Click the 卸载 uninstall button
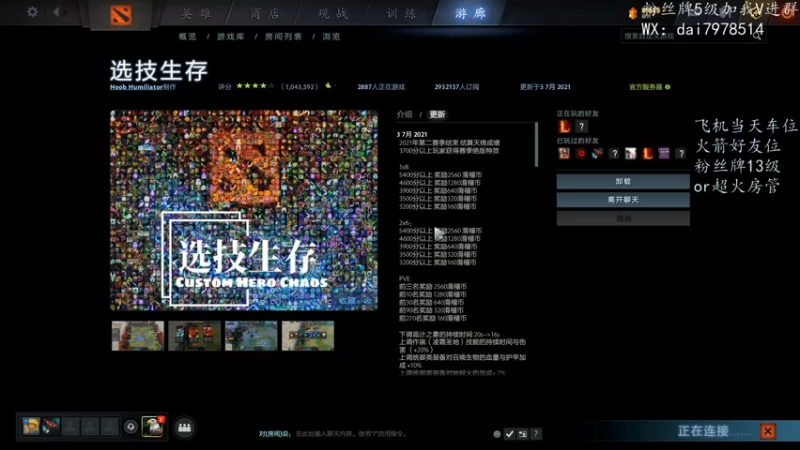This screenshot has width=800, height=450. (x=623, y=182)
